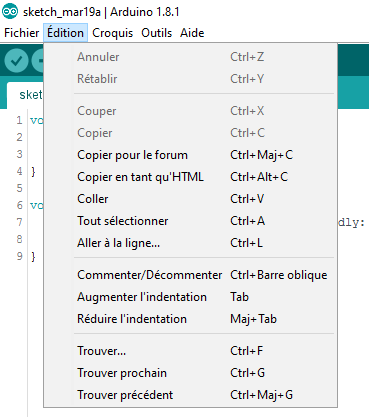This screenshot has width=369, height=417.
Task: Open the Fichier menu
Action: coord(21,33)
